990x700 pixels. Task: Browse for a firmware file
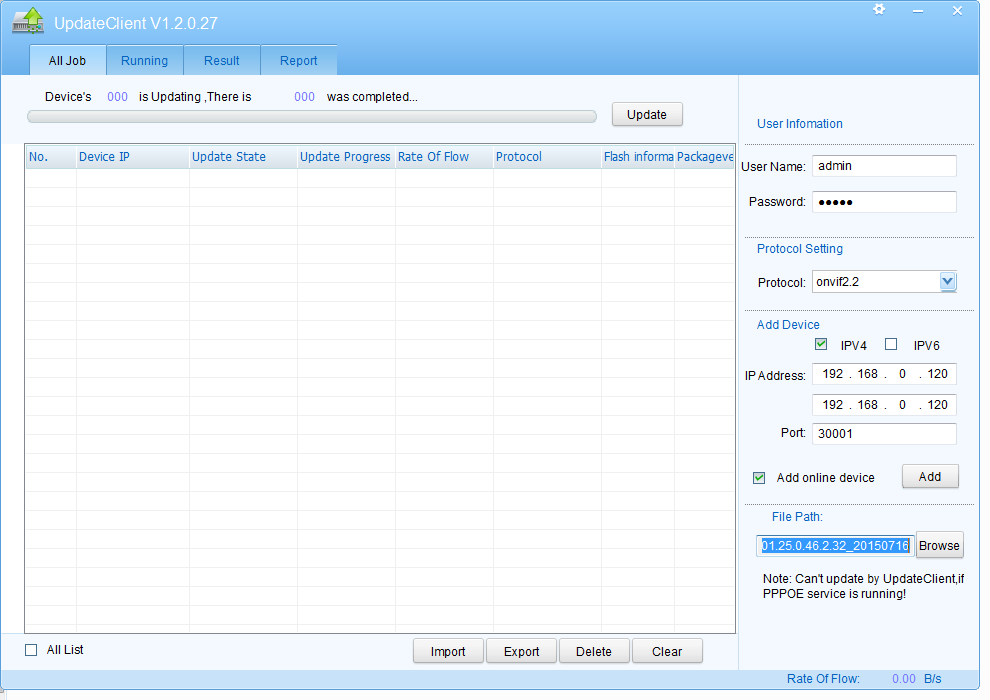pos(939,545)
